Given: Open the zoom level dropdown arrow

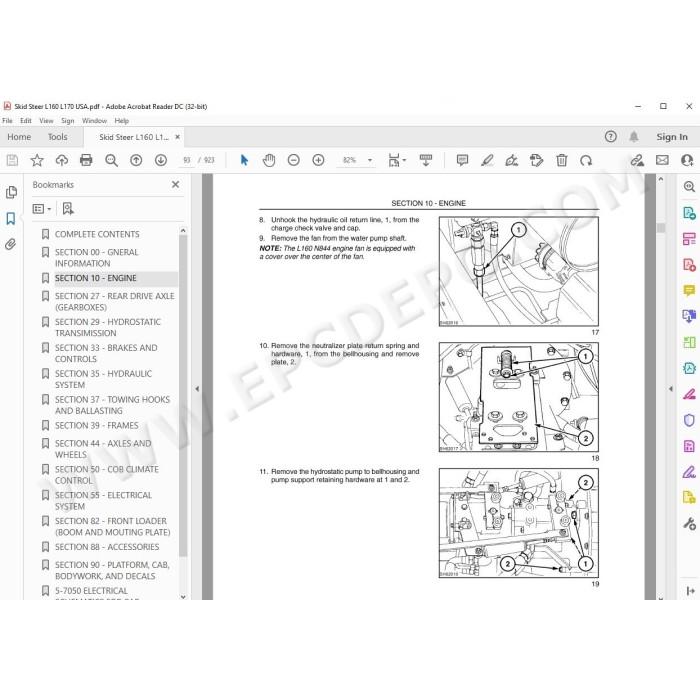Looking at the screenshot, I should coord(370,160).
